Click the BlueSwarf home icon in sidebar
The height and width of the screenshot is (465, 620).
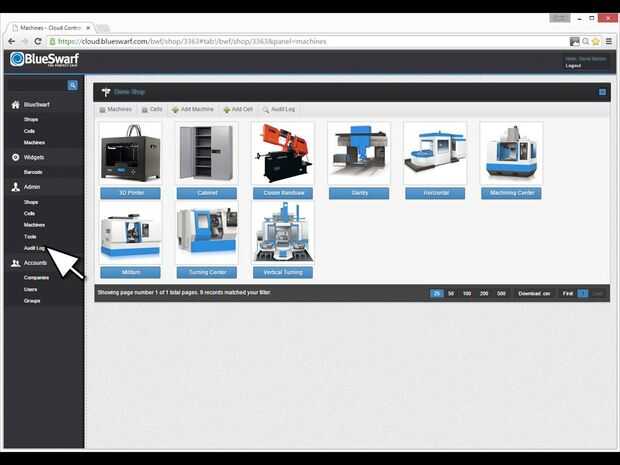[15, 104]
